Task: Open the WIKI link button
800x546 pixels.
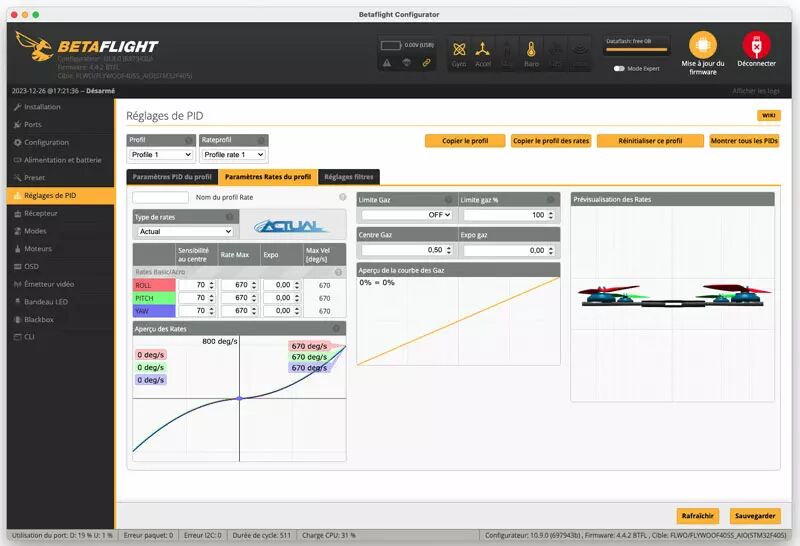Action: coord(768,115)
